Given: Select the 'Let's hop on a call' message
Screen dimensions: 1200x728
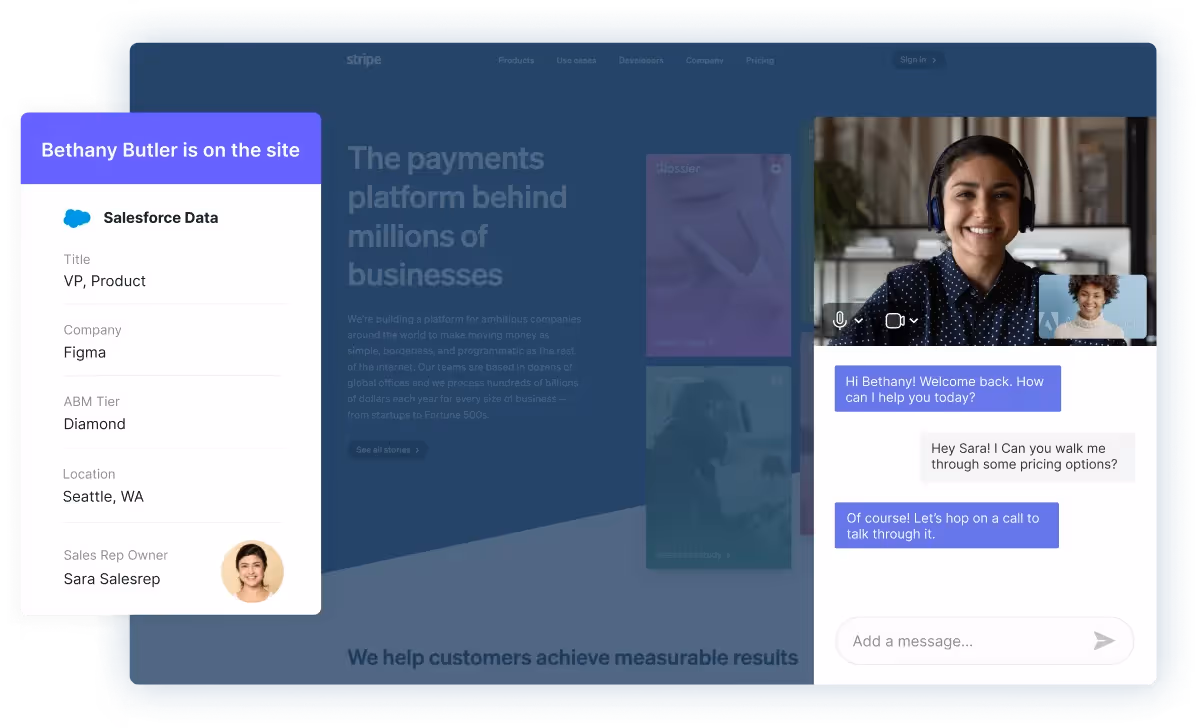Looking at the screenshot, I should [x=947, y=525].
